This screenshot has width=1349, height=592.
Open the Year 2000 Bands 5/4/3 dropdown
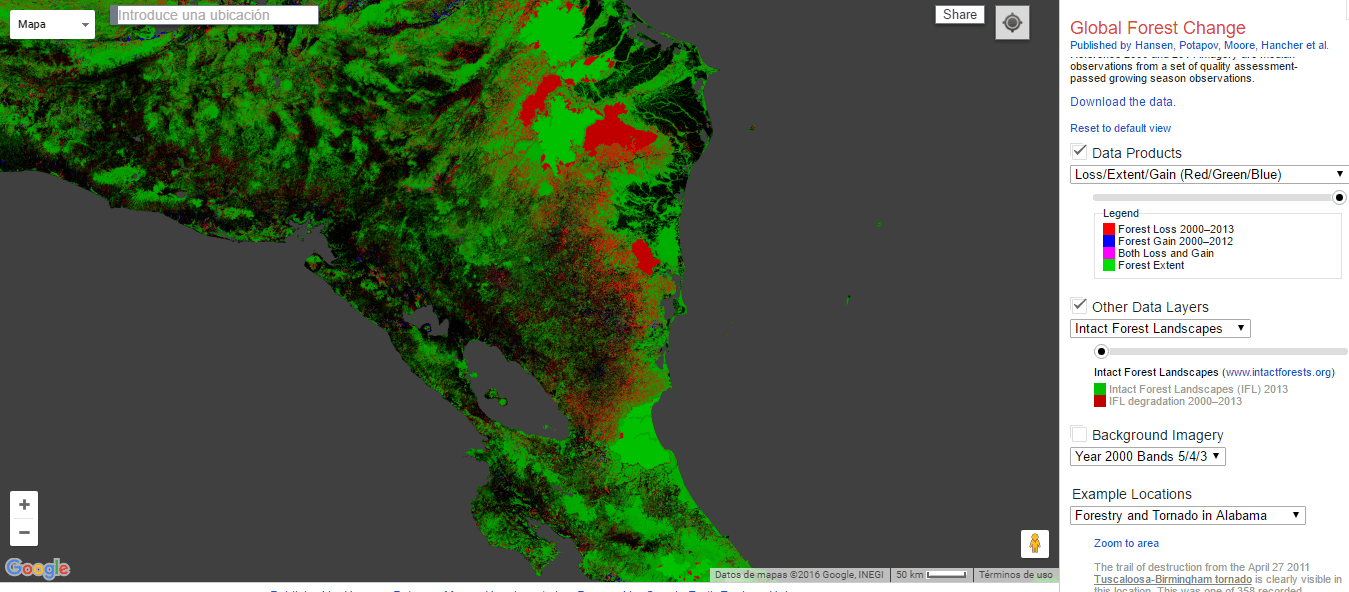click(1147, 455)
